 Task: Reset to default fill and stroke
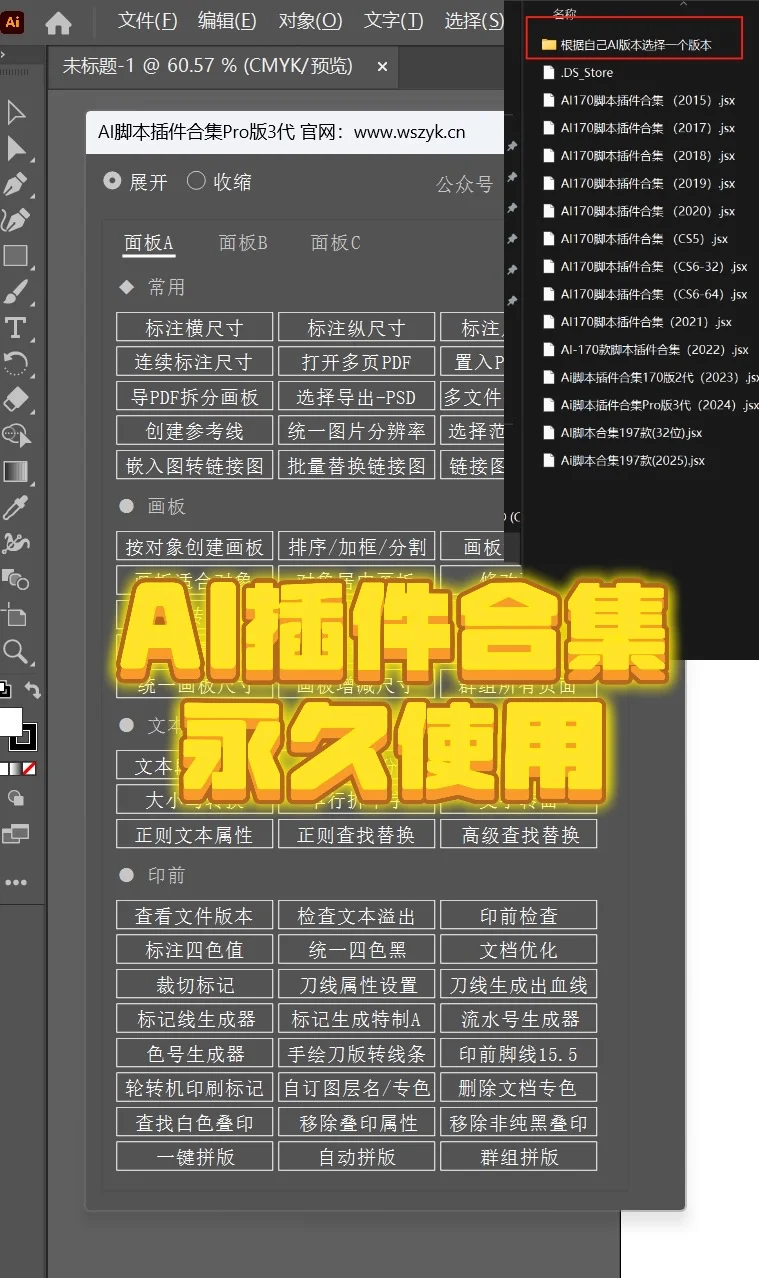click(x=4, y=690)
